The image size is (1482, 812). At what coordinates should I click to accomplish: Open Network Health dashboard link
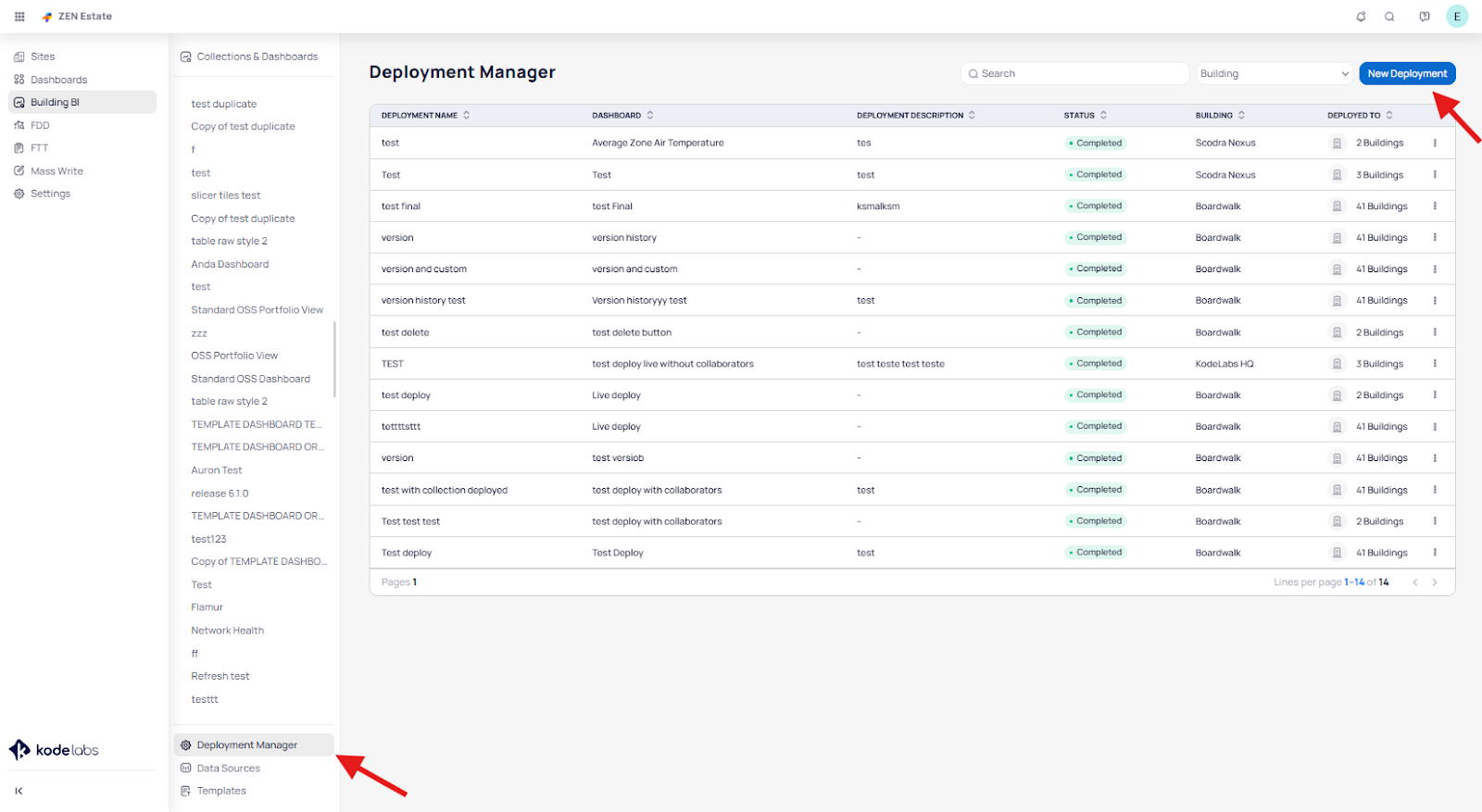click(x=227, y=631)
